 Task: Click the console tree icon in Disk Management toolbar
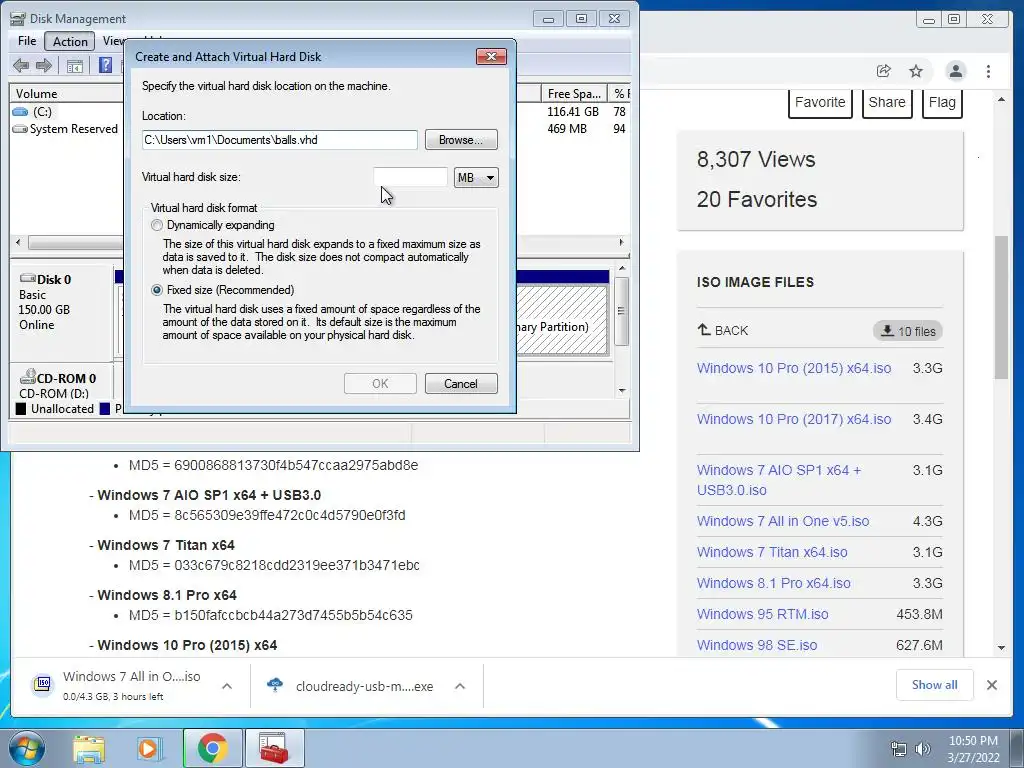[75, 66]
